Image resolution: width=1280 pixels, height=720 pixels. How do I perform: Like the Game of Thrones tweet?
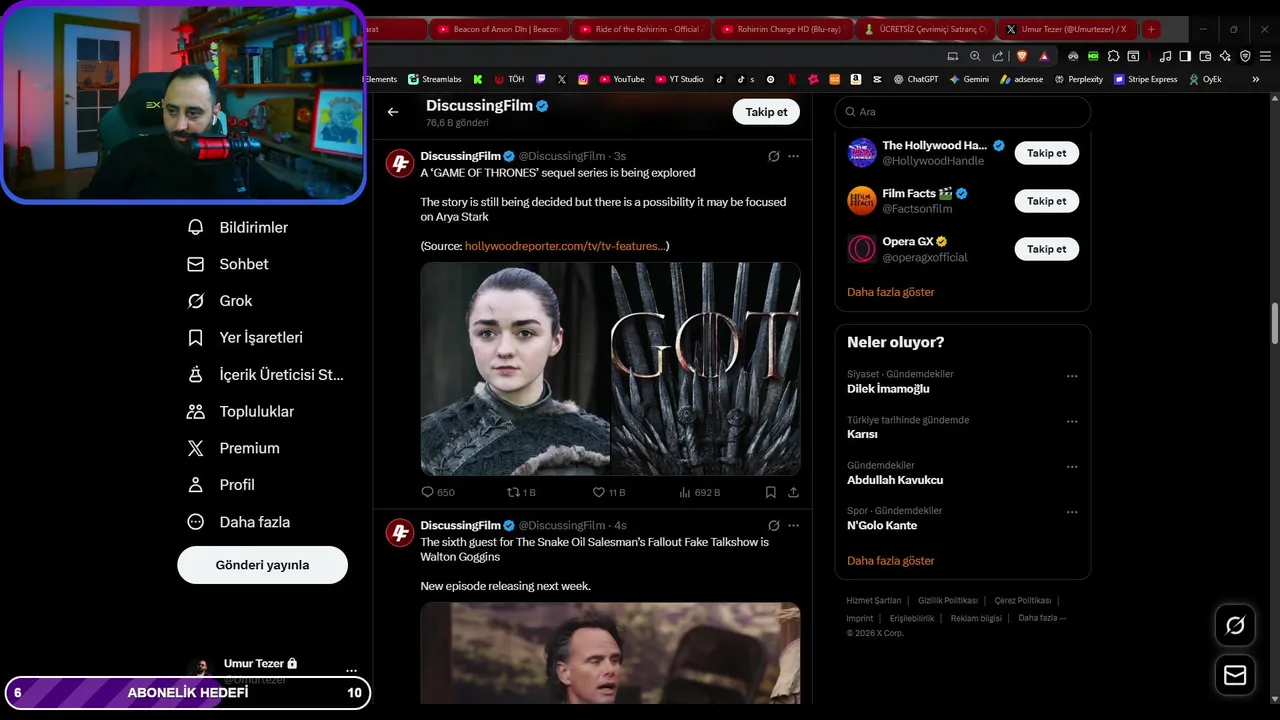click(x=608, y=492)
